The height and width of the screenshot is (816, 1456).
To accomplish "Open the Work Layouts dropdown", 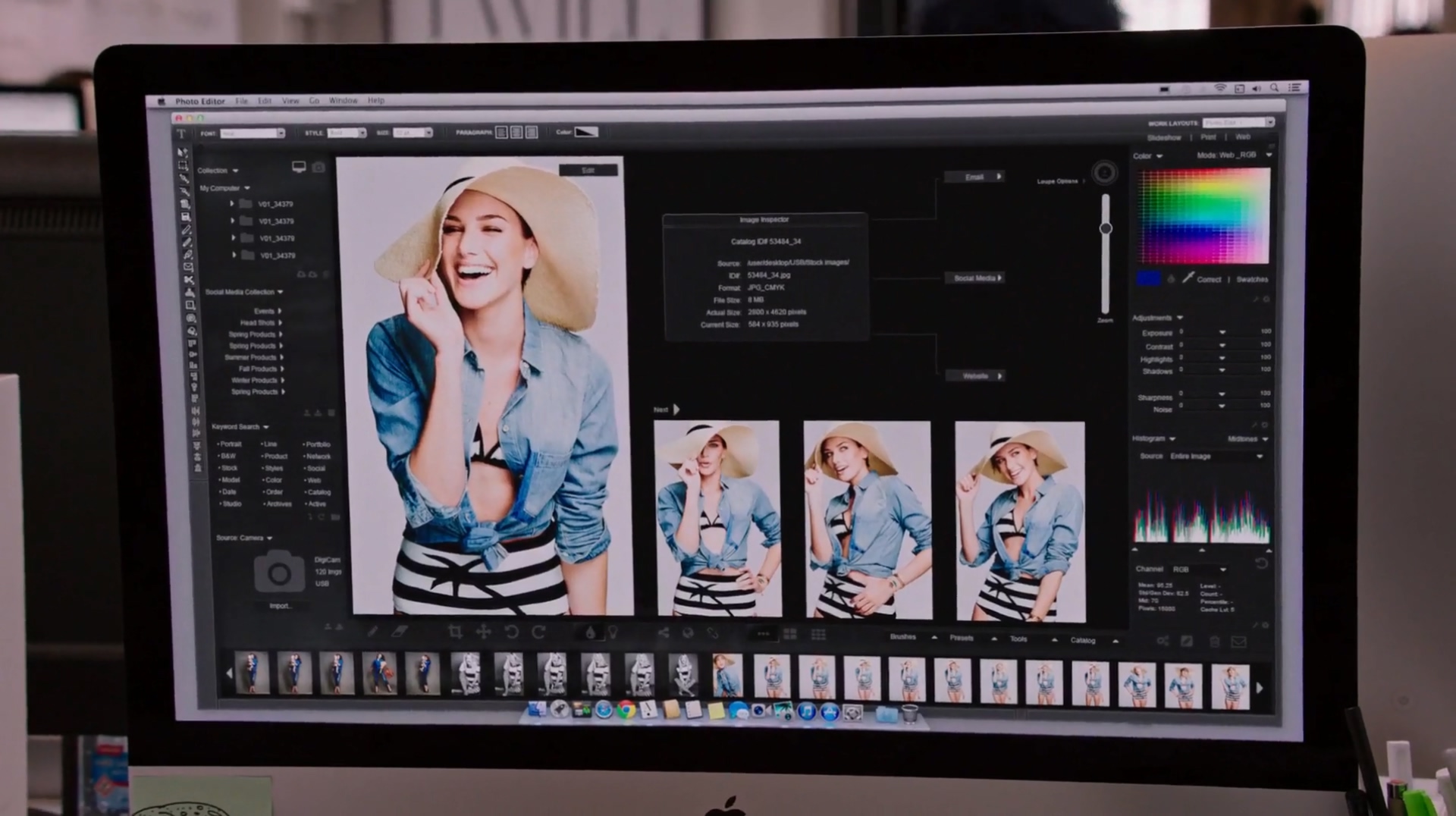I will (x=1238, y=122).
